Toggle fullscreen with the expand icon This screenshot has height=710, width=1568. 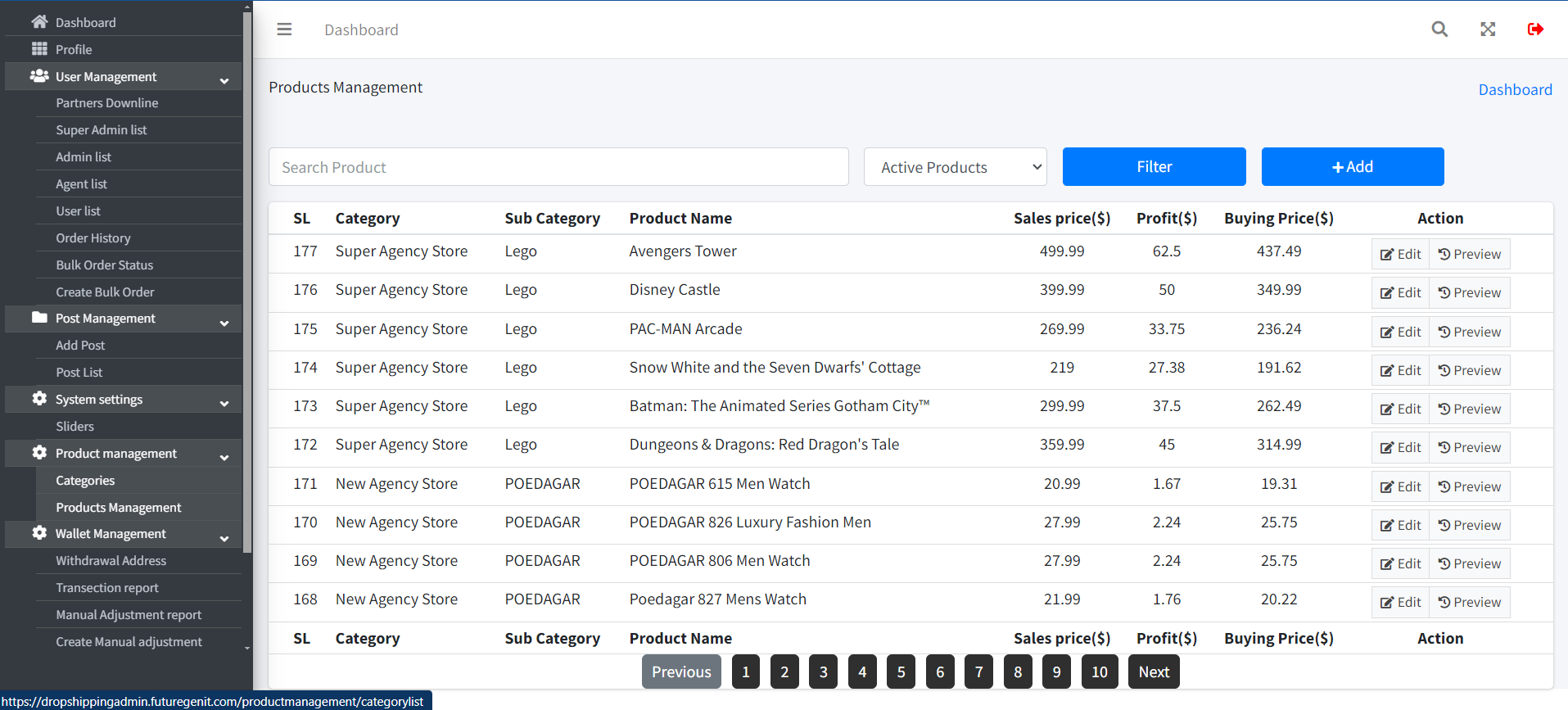(x=1487, y=29)
